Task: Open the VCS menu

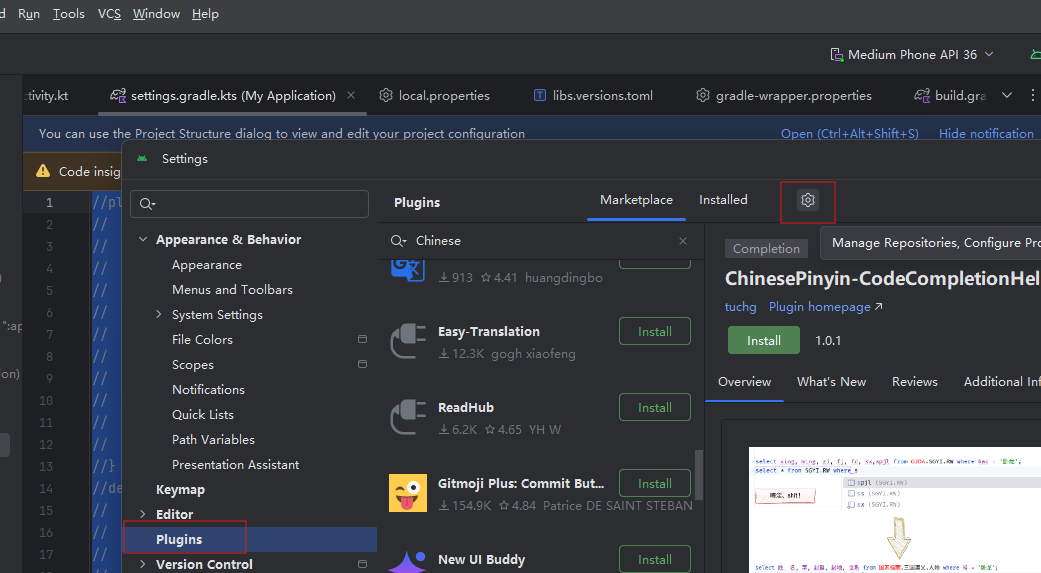Action: tap(110, 14)
